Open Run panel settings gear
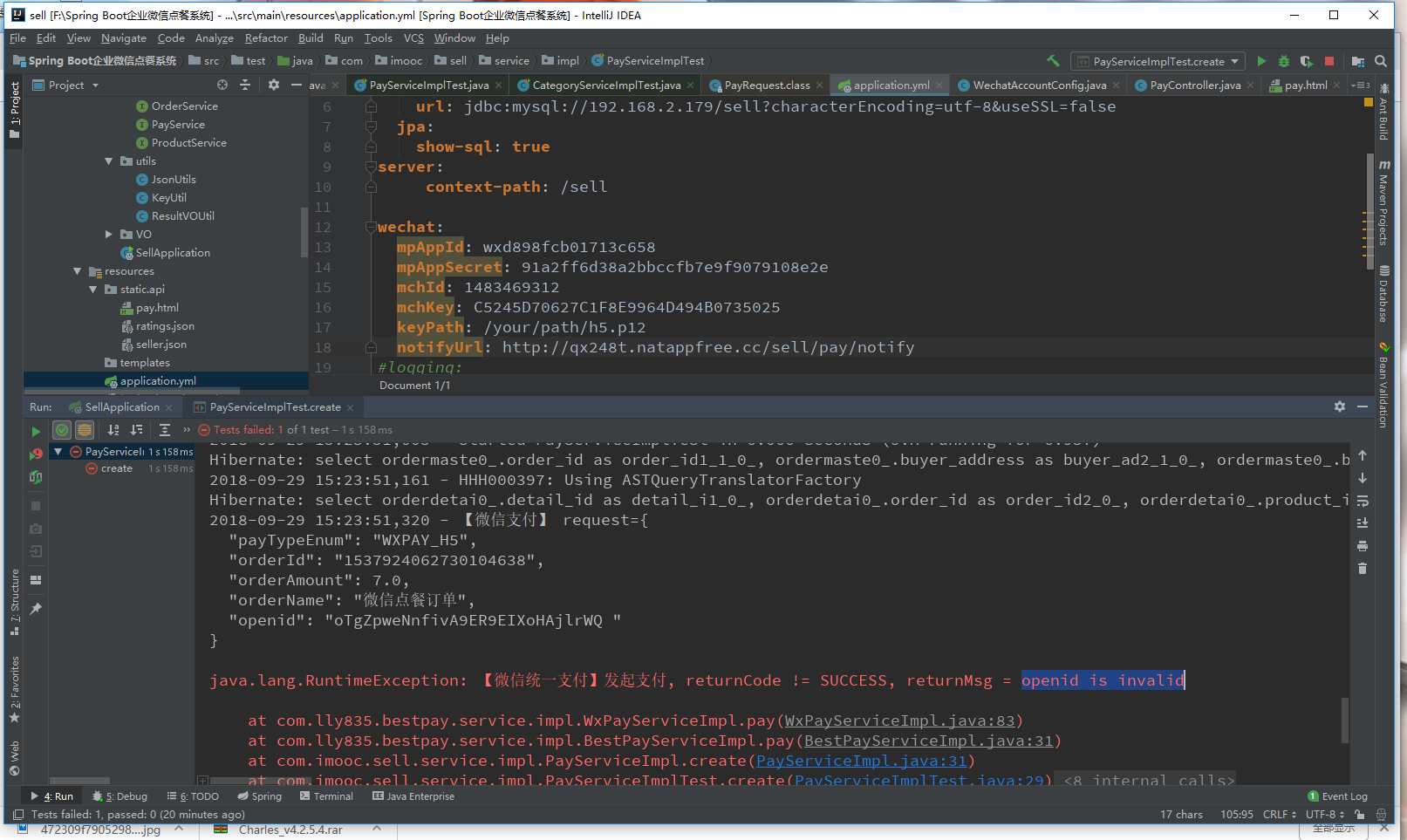Screen dimensions: 1407x840 point(1340,406)
